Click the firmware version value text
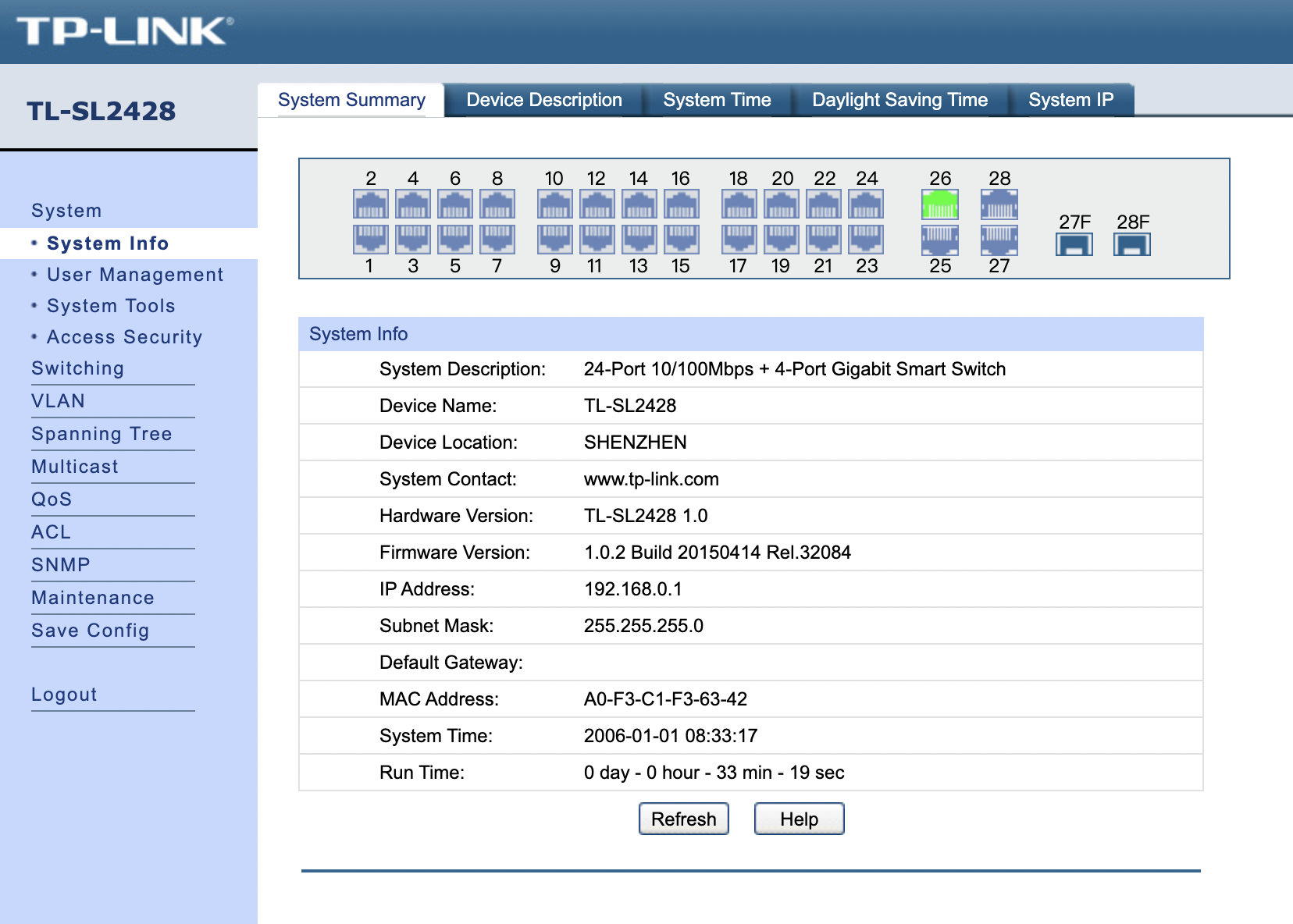This screenshot has height=924, width=1293. click(718, 553)
